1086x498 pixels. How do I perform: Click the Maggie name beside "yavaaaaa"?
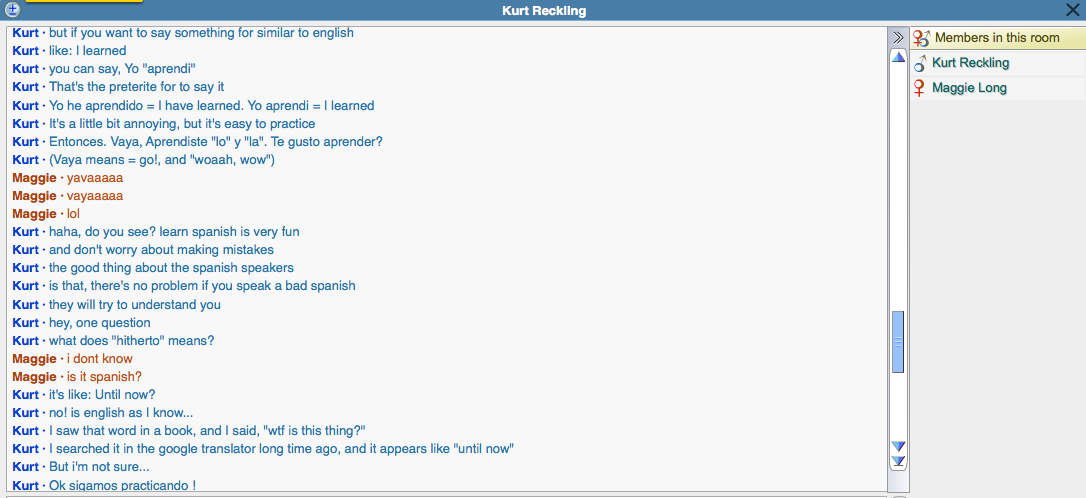point(34,178)
